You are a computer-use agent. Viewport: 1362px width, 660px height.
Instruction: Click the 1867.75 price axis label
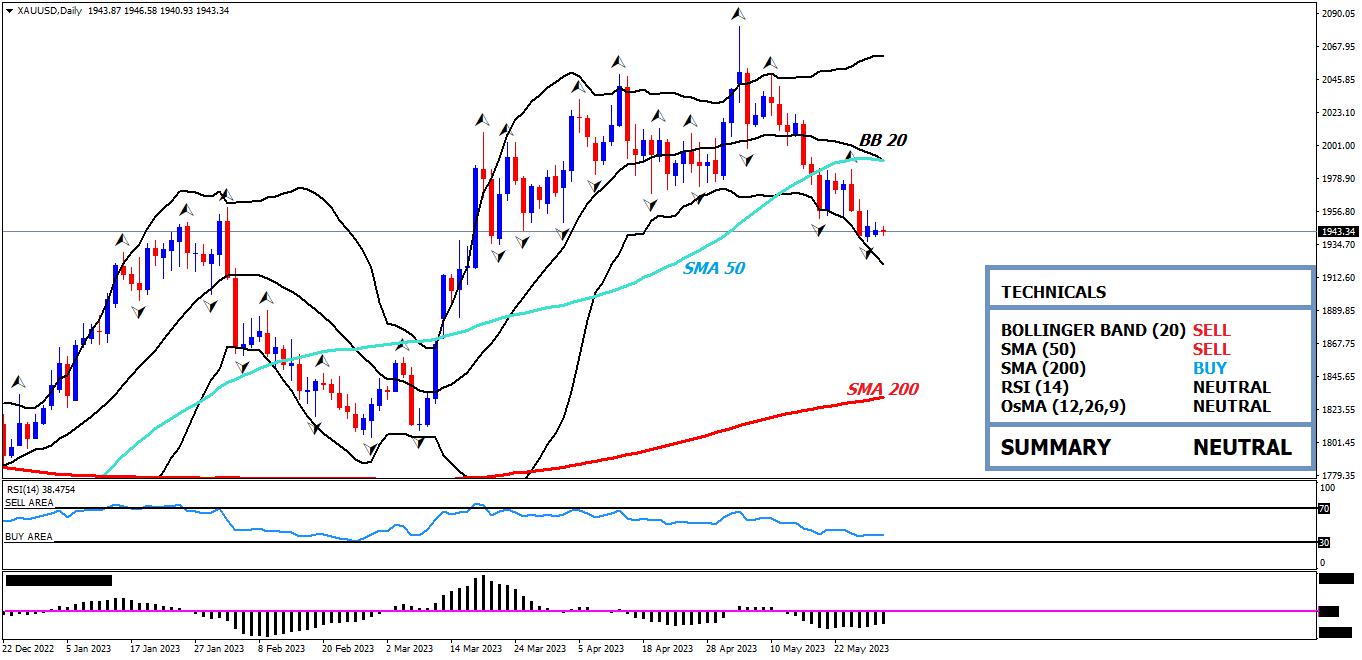(1337, 344)
